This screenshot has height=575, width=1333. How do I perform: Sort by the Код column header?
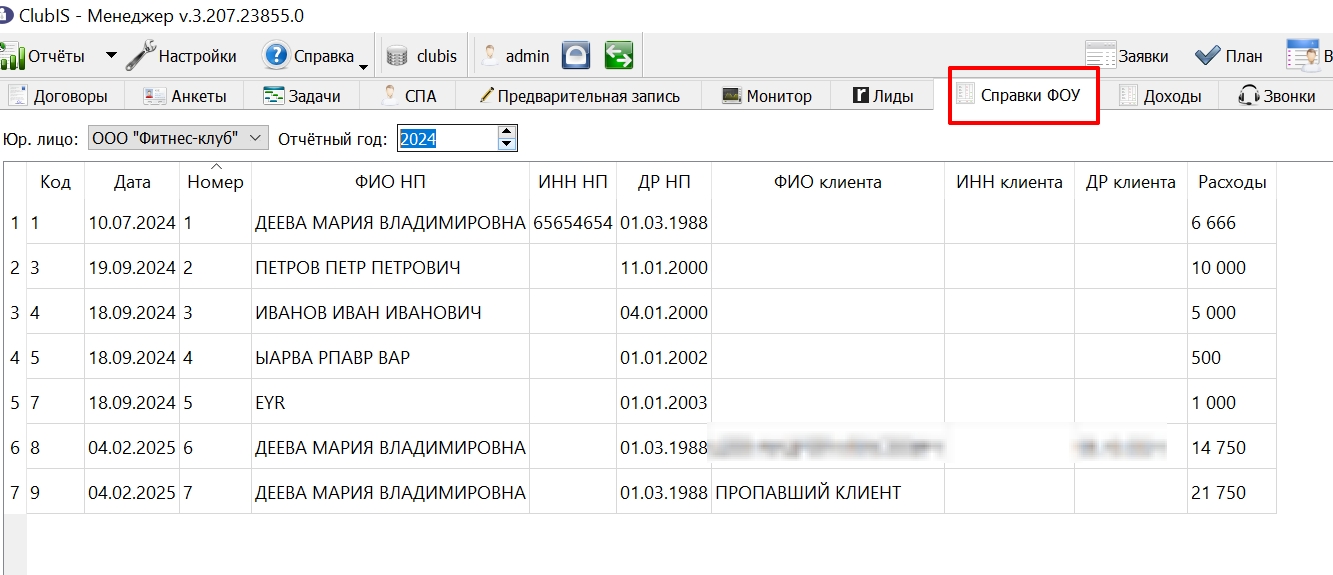[x=55, y=182]
